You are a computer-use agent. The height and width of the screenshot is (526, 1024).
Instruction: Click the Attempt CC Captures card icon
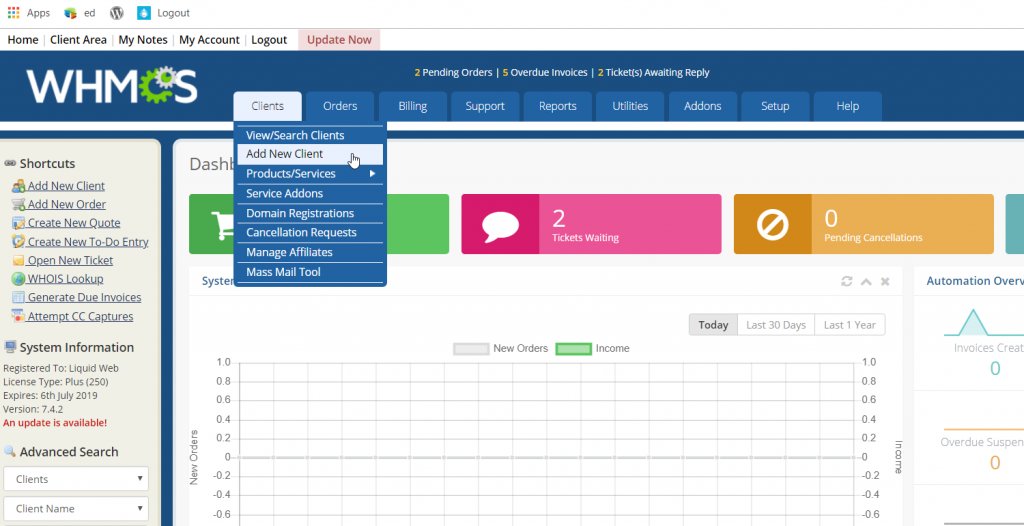pyautogui.click(x=18, y=316)
